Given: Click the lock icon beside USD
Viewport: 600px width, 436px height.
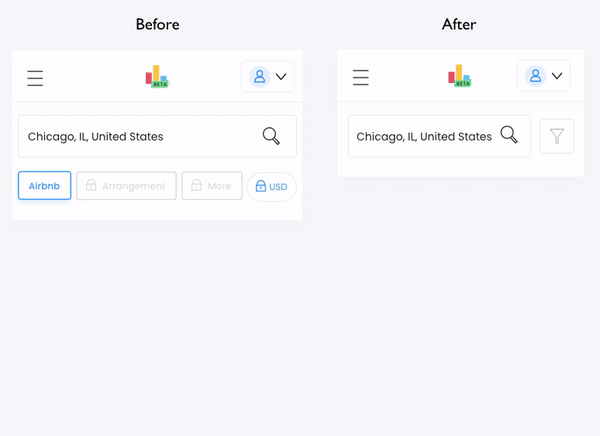Looking at the screenshot, I should point(261,187).
